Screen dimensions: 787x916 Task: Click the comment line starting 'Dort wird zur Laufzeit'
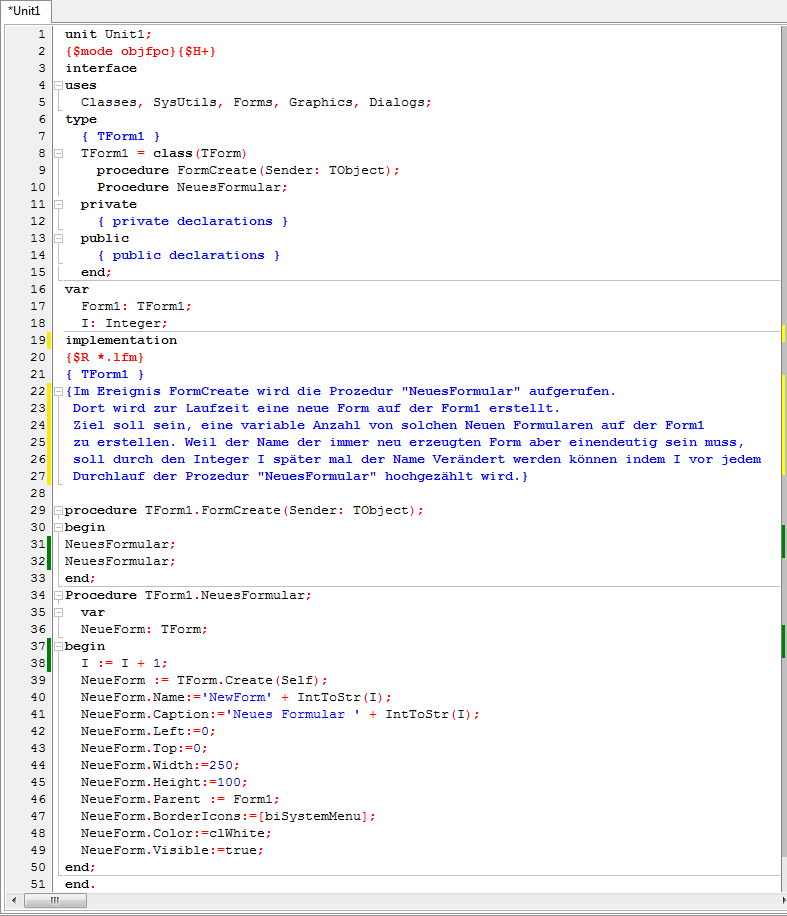[316, 408]
